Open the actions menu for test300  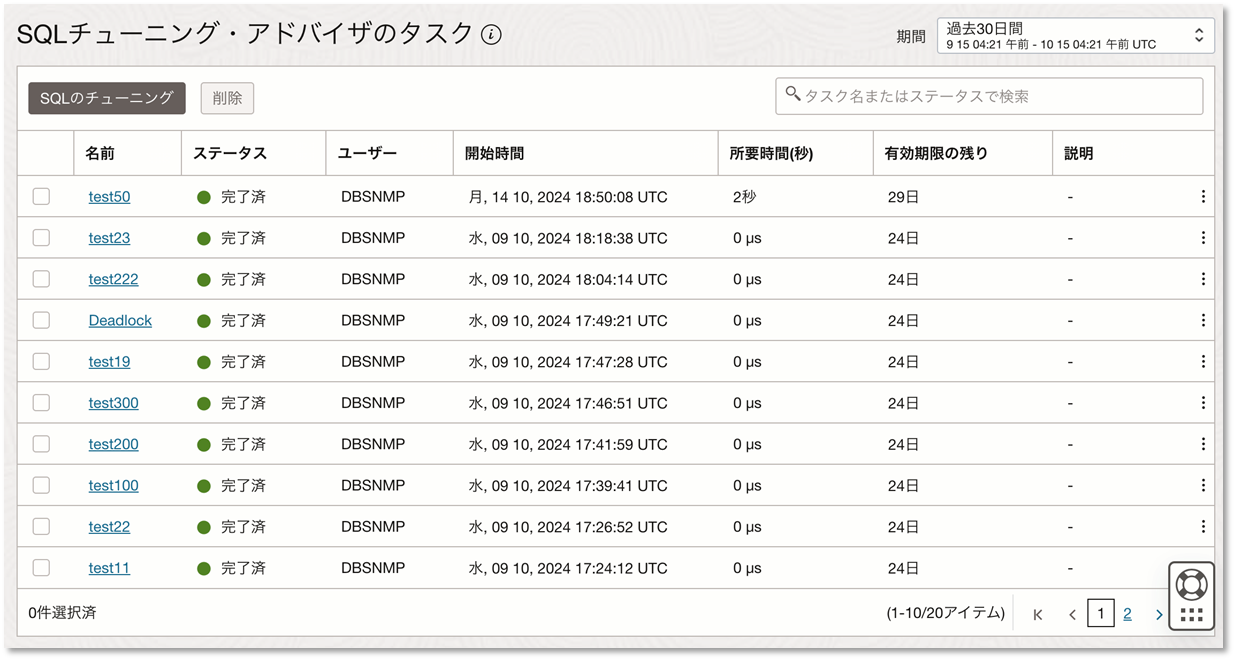[x=1203, y=402]
